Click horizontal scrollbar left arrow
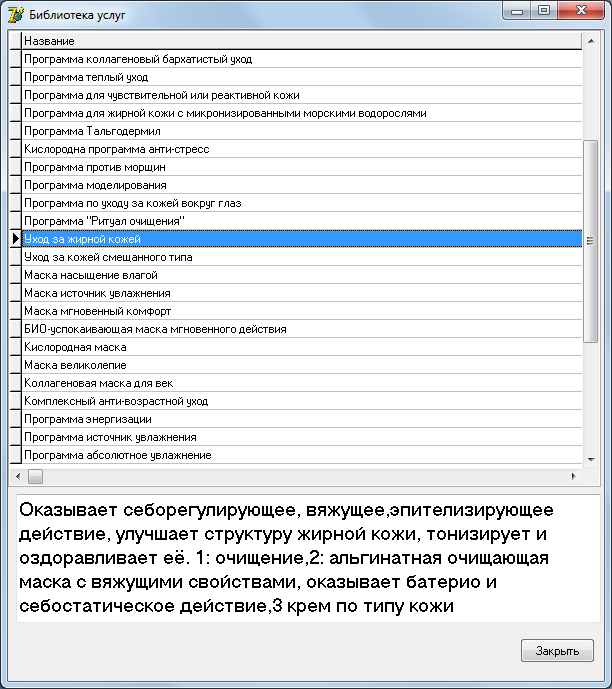This screenshot has height=689, width=612. 18,476
